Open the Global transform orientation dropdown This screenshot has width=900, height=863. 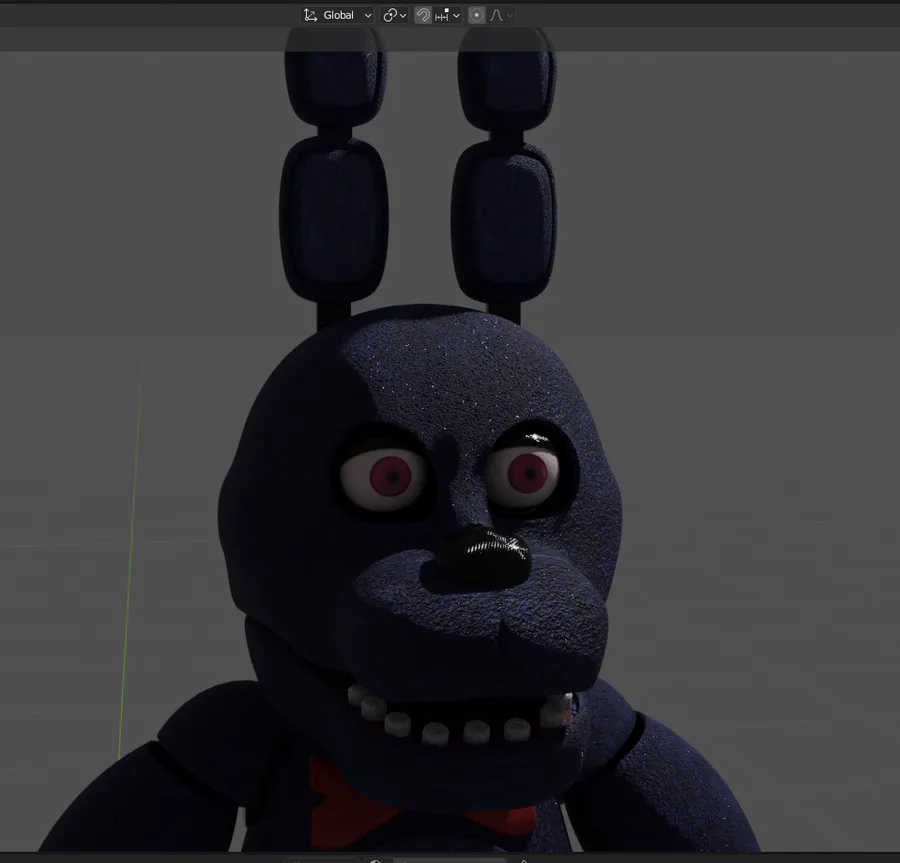click(x=337, y=15)
